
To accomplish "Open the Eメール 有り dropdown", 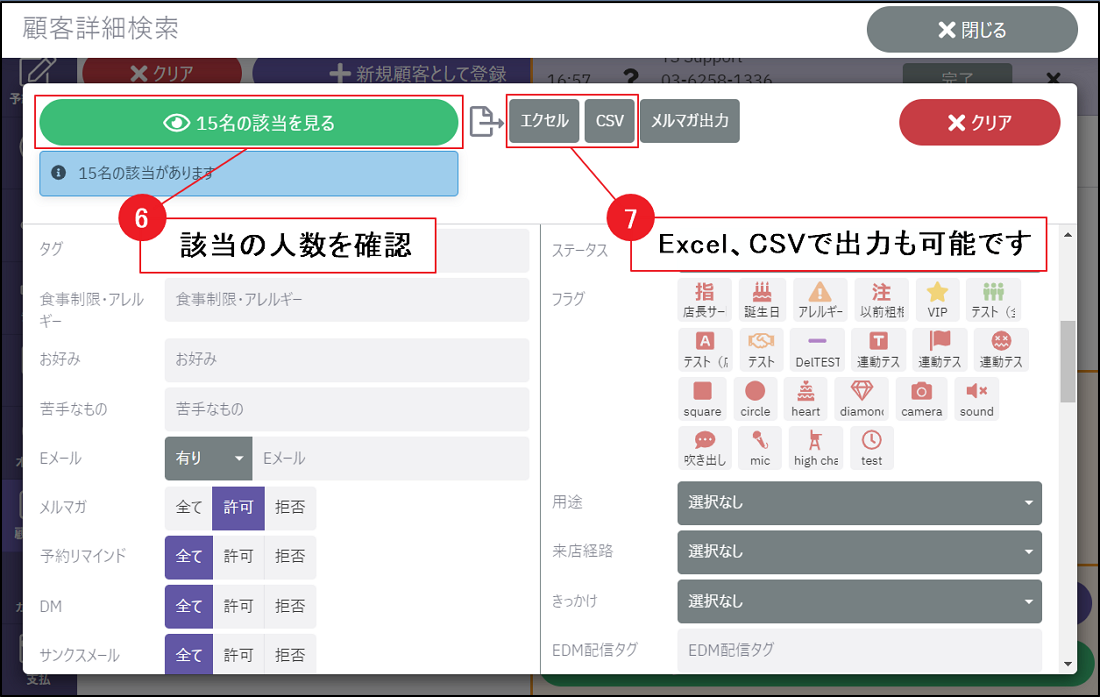I will [208, 458].
